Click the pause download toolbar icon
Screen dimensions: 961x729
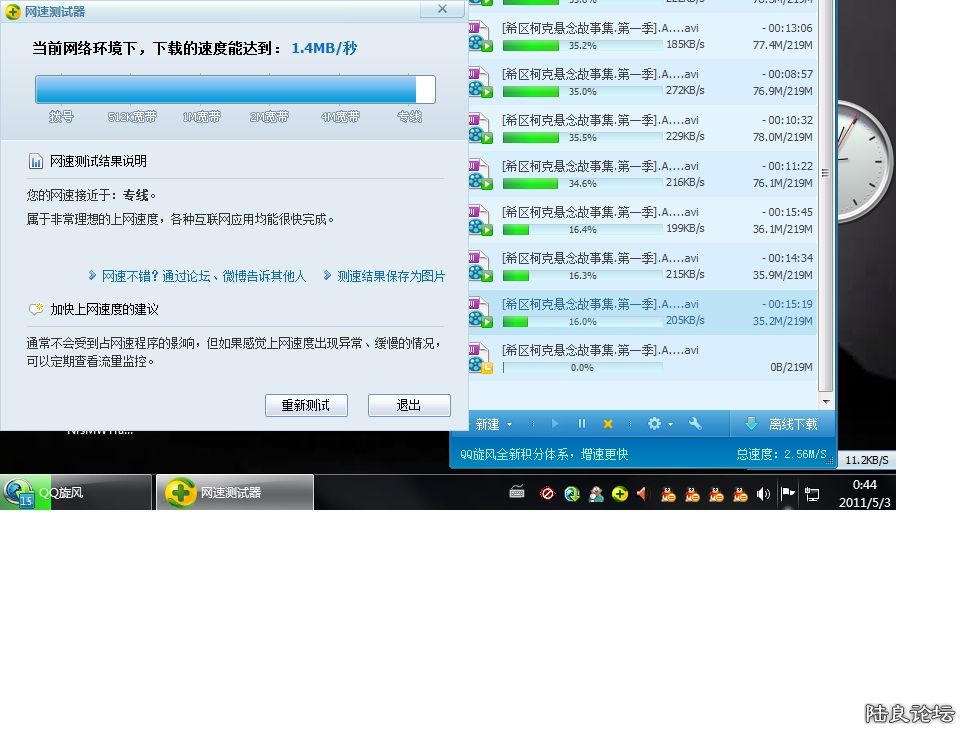(582, 424)
